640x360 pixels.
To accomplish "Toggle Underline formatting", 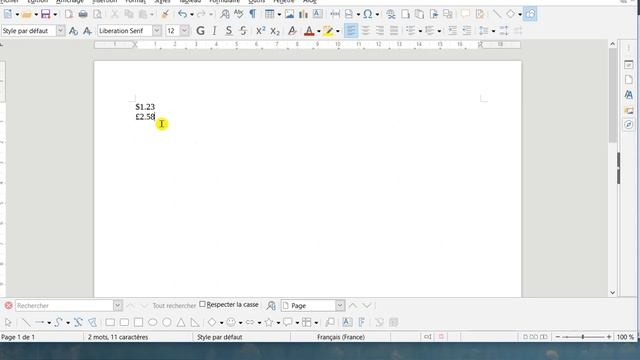I will coord(229,31).
